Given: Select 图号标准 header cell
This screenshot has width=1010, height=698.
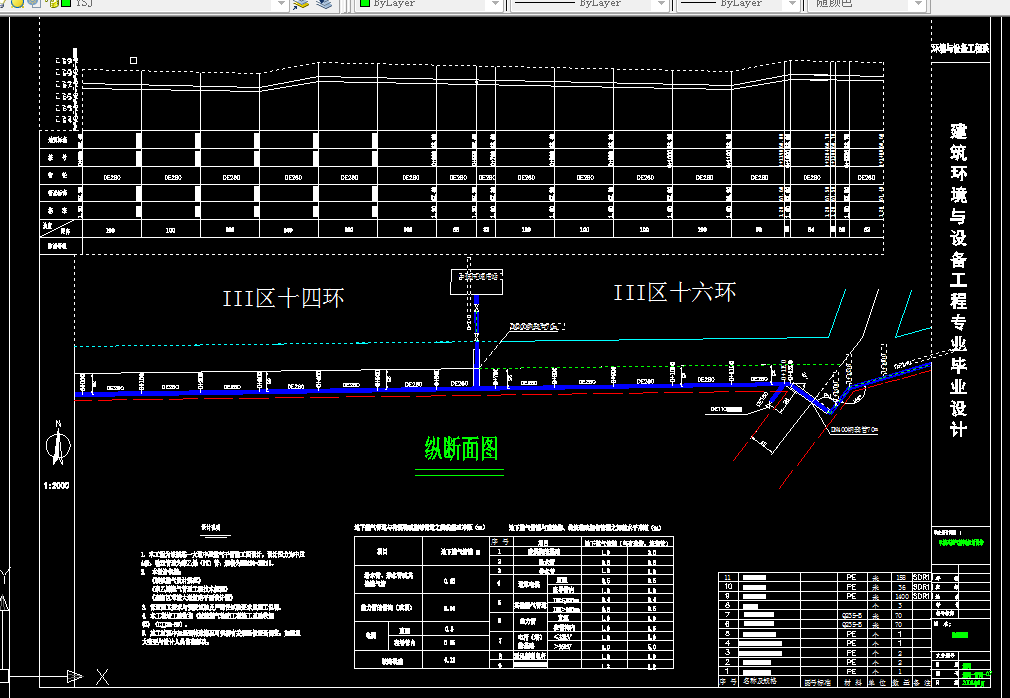Looking at the screenshot, I should 818,682.
